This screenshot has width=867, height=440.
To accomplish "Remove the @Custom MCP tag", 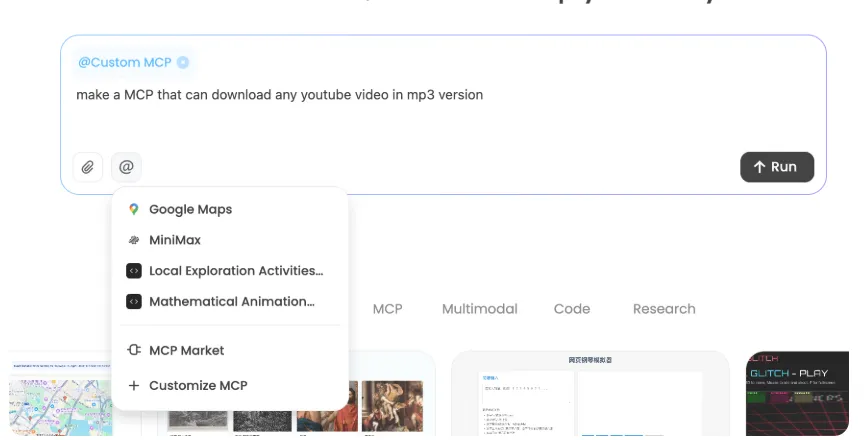I will pyautogui.click(x=183, y=62).
